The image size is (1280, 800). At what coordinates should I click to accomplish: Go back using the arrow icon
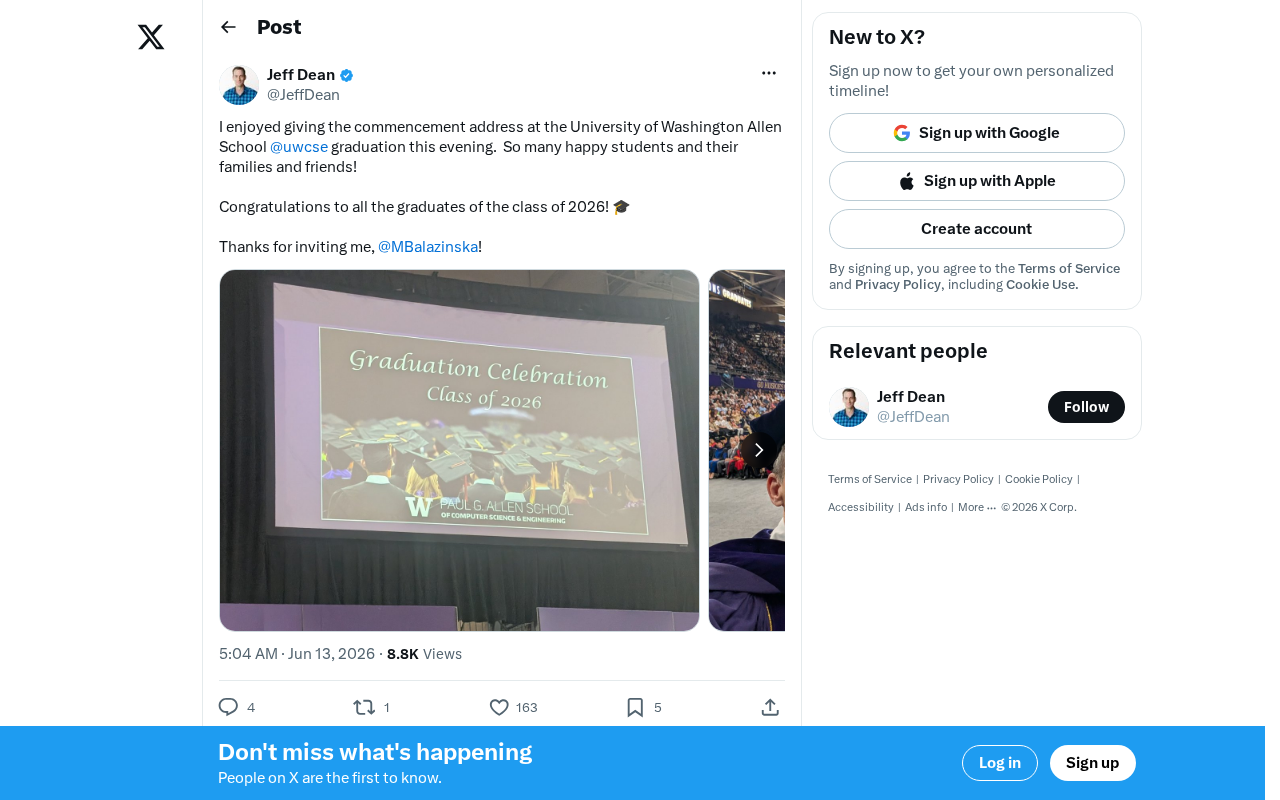pyautogui.click(x=228, y=27)
